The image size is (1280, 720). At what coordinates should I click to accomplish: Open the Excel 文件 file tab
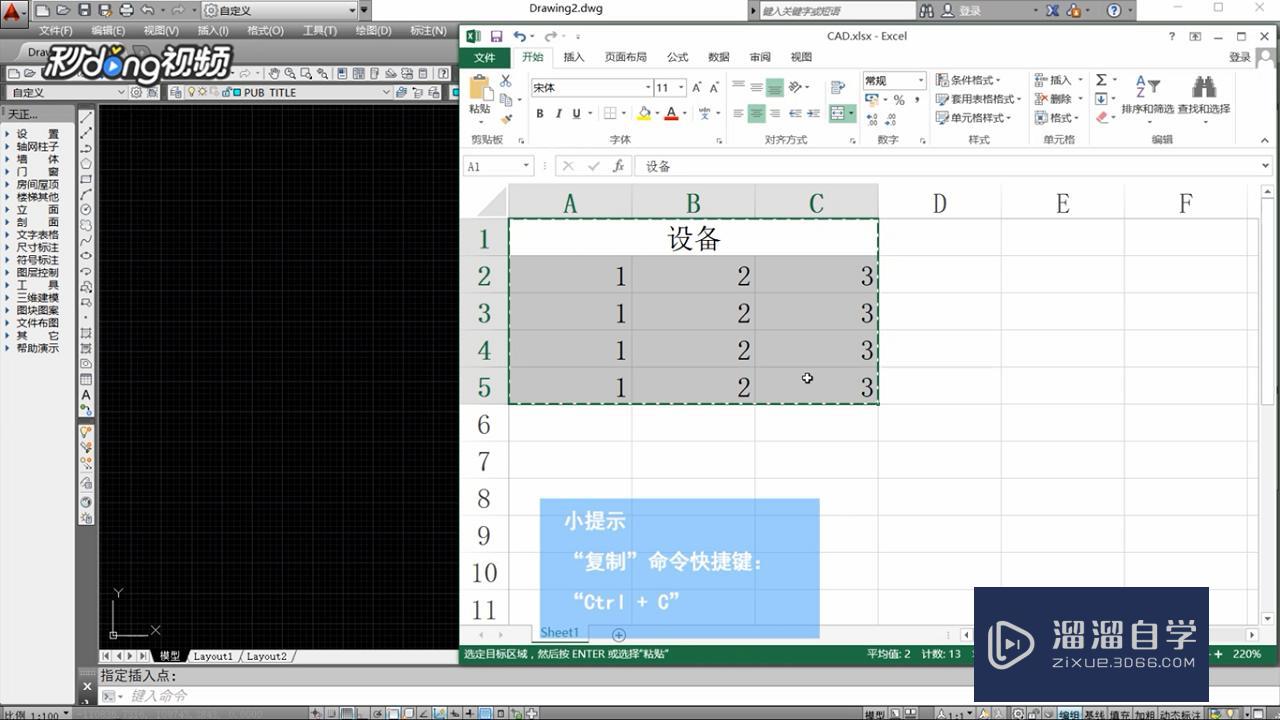point(485,57)
